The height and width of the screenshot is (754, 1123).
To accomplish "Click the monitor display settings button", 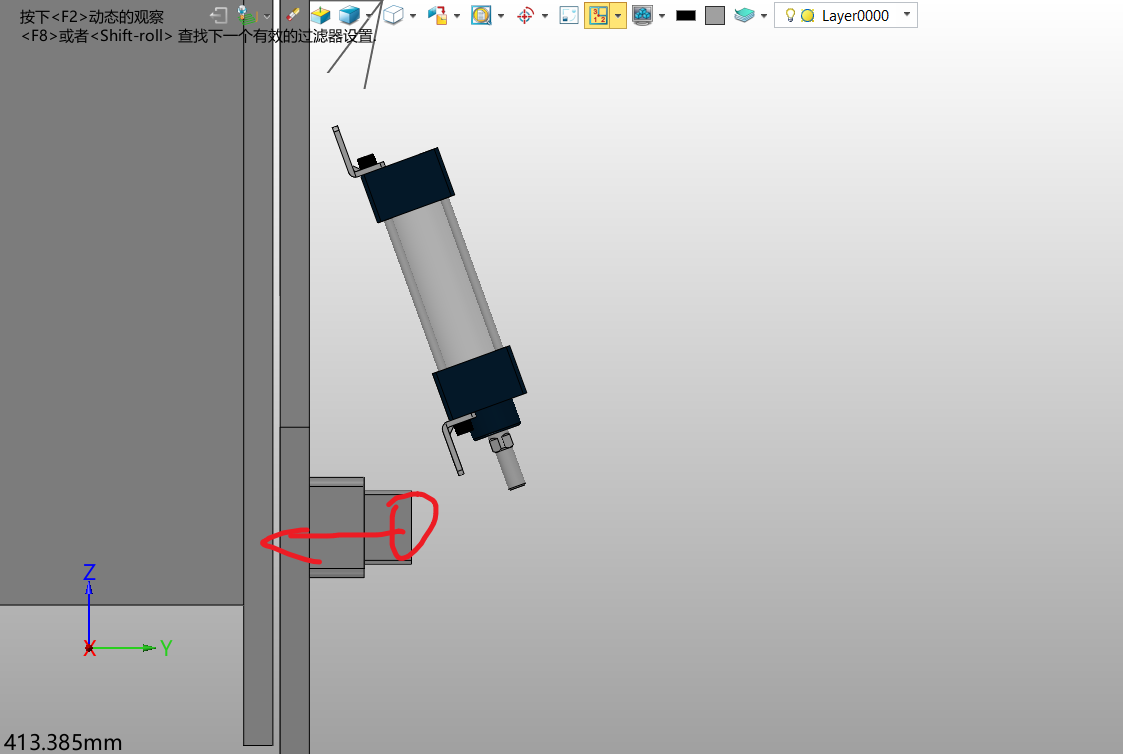I will [642, 15].
